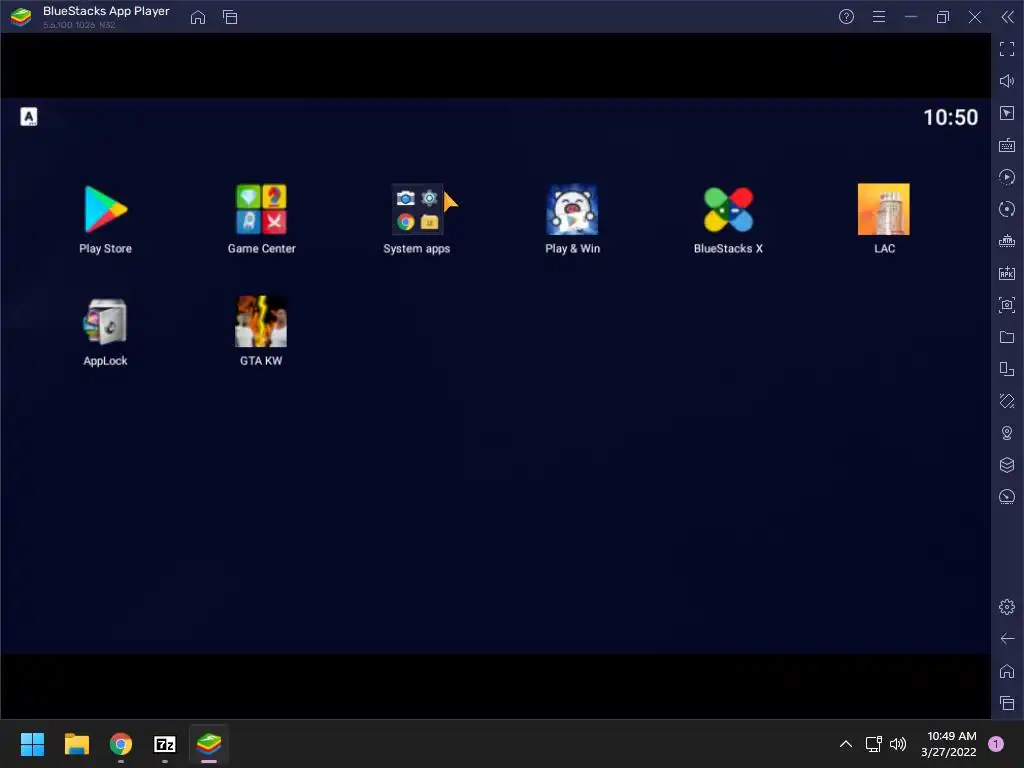Open the Play Store app

pyautogui.click(x=105, y=210)
